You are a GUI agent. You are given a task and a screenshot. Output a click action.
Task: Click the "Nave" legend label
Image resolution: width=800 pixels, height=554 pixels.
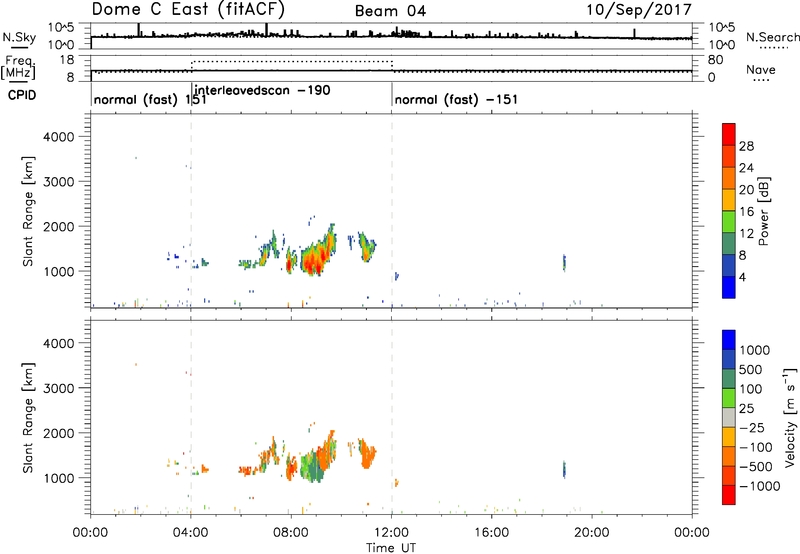[x=761, y=70]
